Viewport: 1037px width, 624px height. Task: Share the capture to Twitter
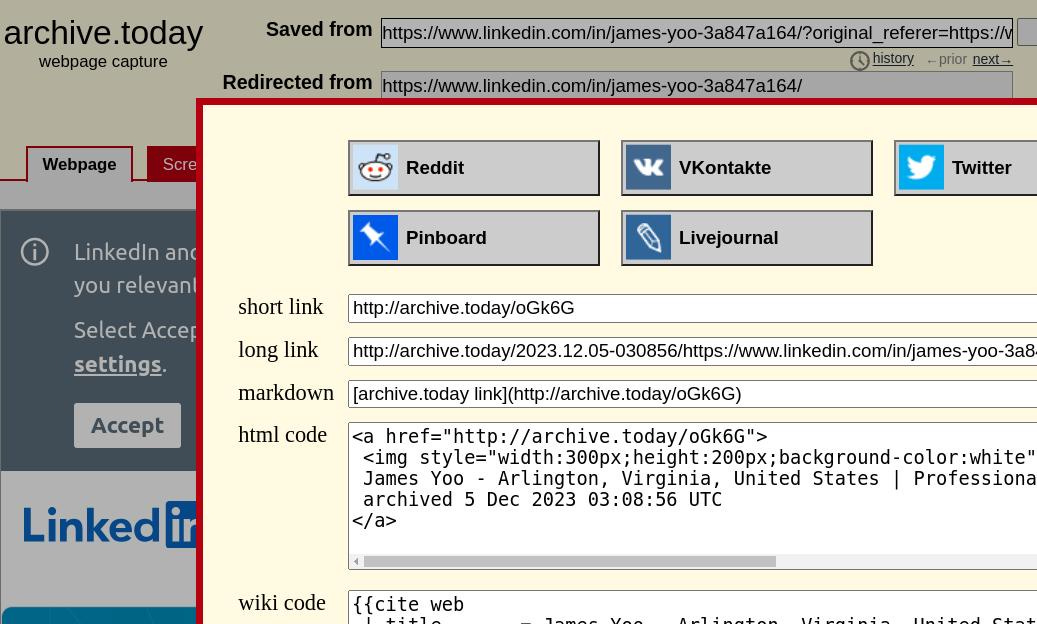(966, 168)
